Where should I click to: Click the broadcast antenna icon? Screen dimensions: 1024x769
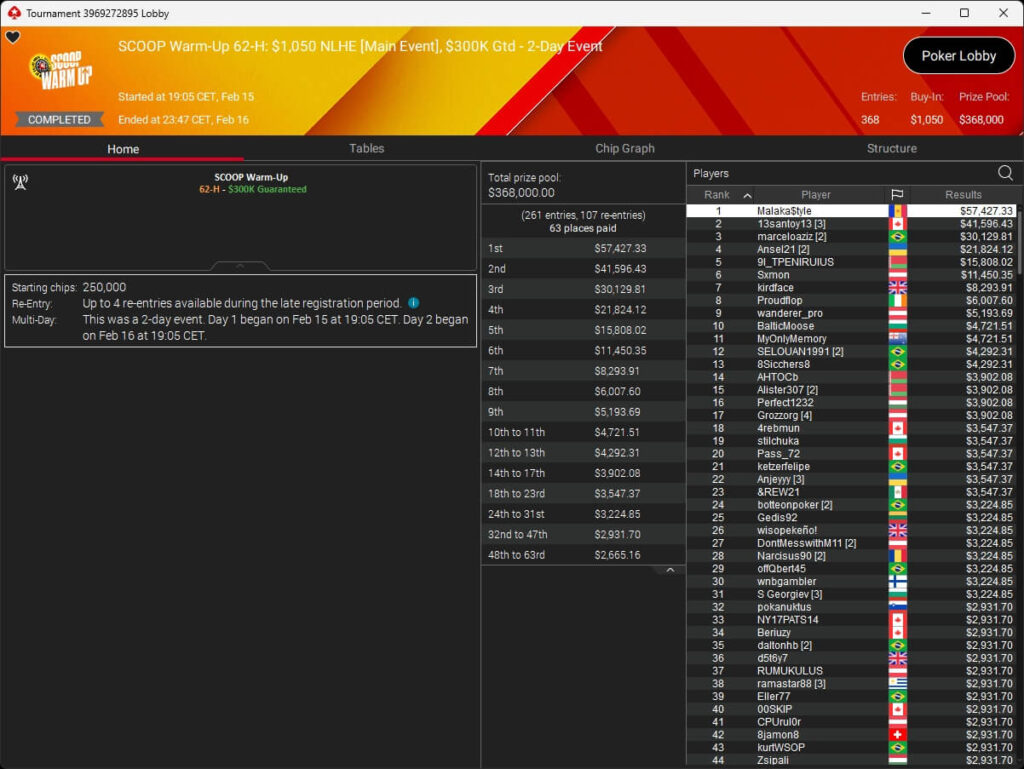pos(19,182)
